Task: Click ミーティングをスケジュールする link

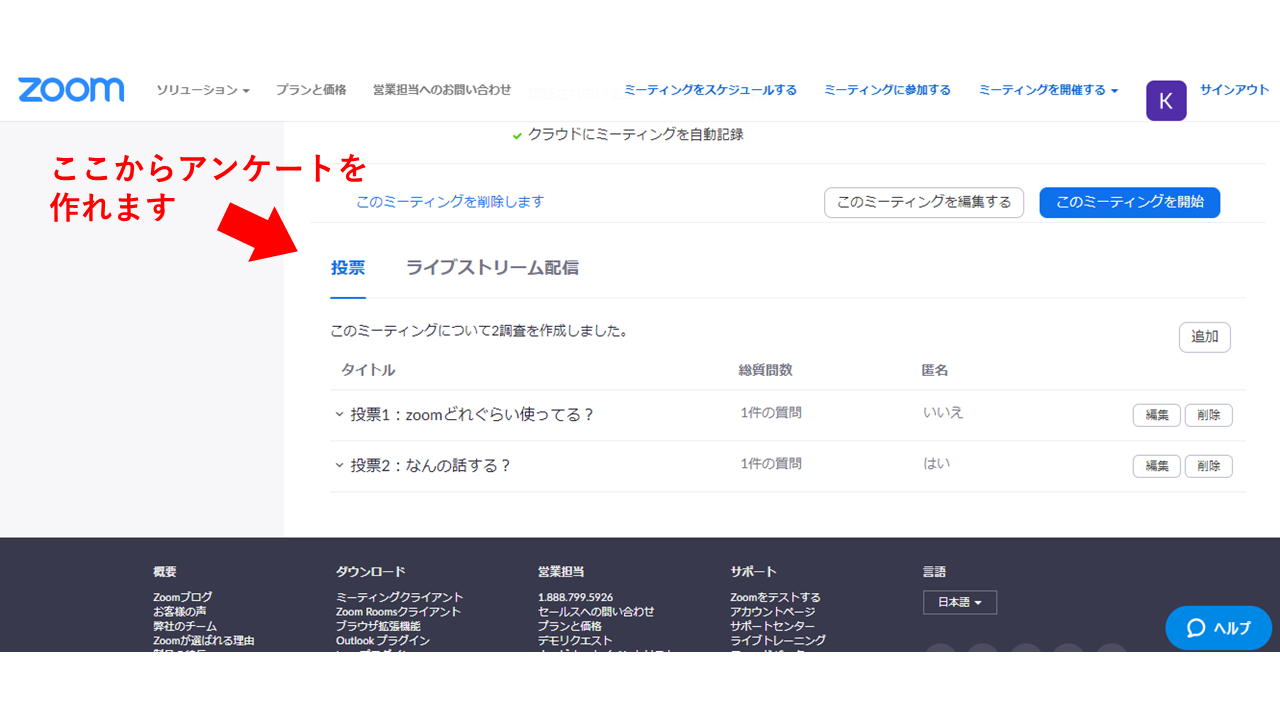Action: 710,90
